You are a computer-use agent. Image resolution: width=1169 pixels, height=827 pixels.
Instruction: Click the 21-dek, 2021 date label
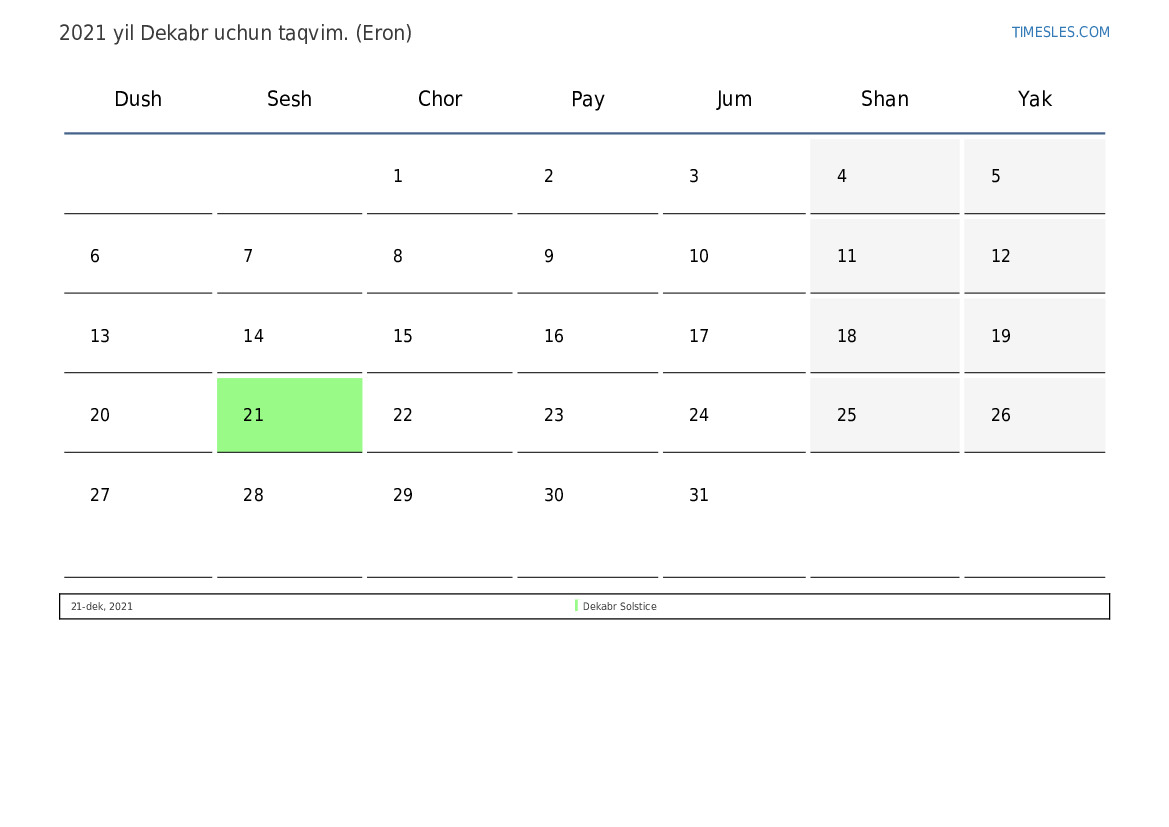pyautogui.click(x=102, y=607)
